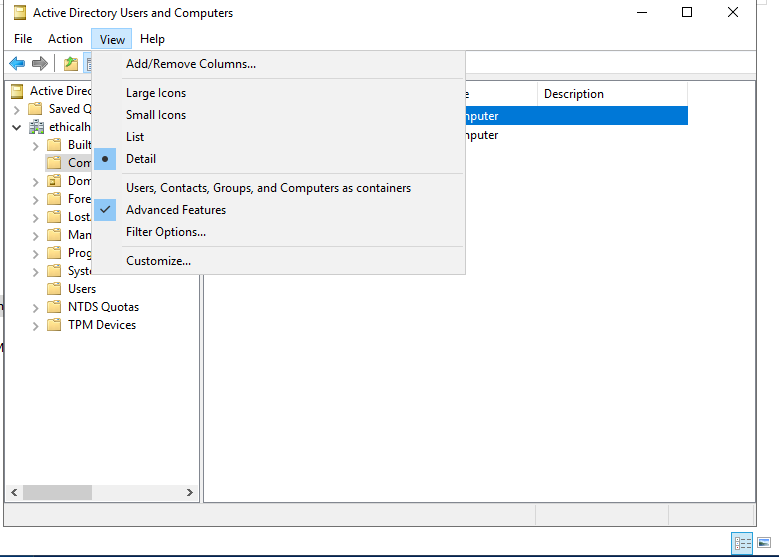This screenshot has height=557, width=779.
Task: Expand the Saved Queries node
Action: [x=16, y=109]
